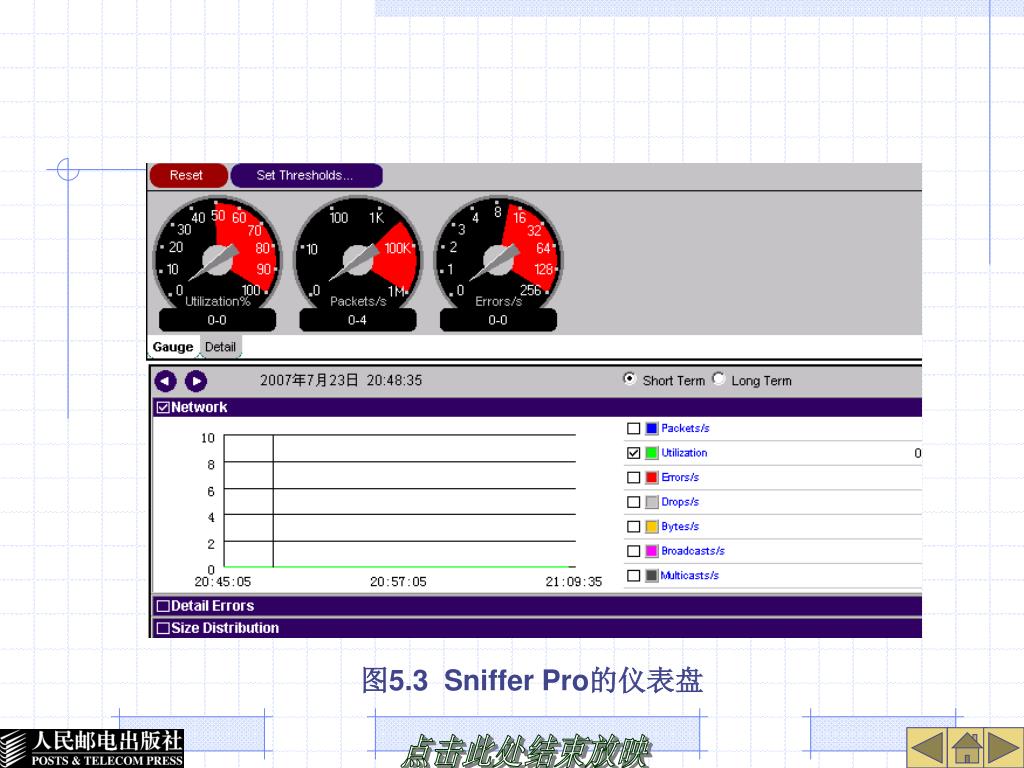The image size is (1024, 768).
Task: Click the home slide icon
Action: [x=966, y=748]
